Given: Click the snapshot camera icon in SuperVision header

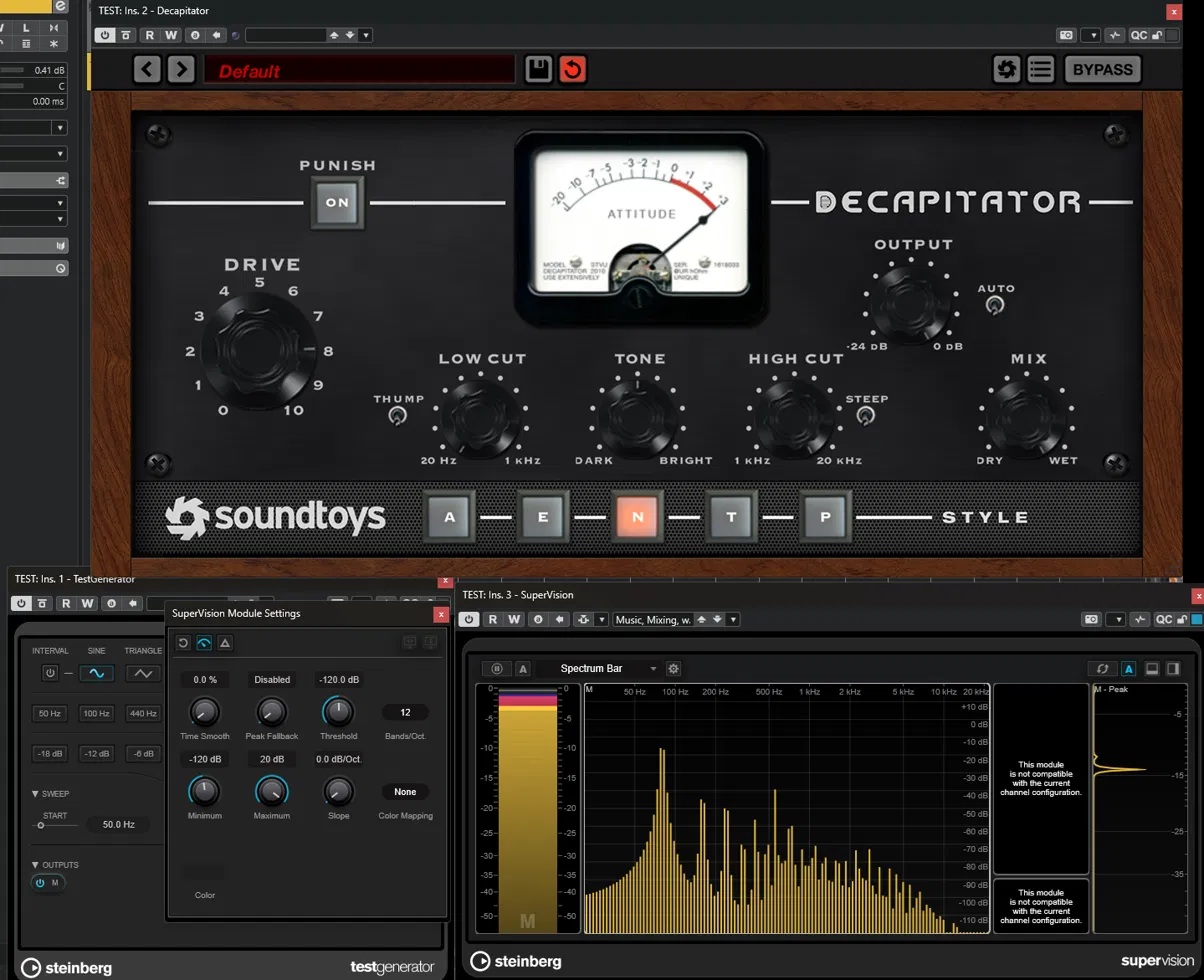Looking at the screenshot, I should tap(1092, 619).
